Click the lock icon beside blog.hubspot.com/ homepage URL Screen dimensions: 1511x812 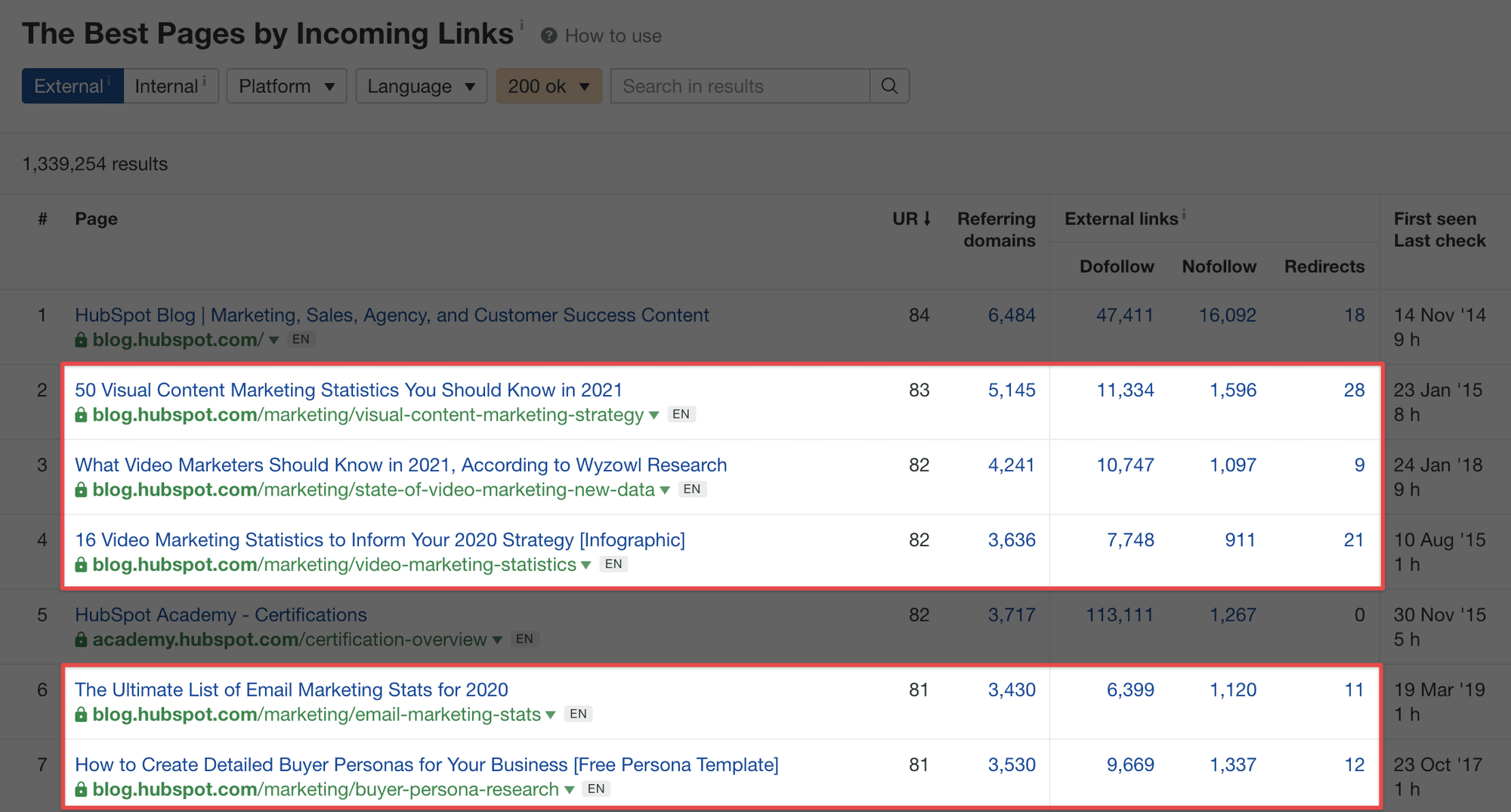pos(81,340)
